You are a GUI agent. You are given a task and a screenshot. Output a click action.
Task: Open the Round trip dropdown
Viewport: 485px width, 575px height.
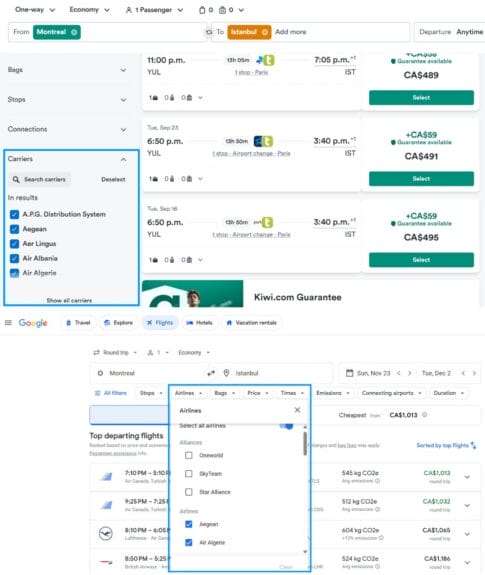115,352
